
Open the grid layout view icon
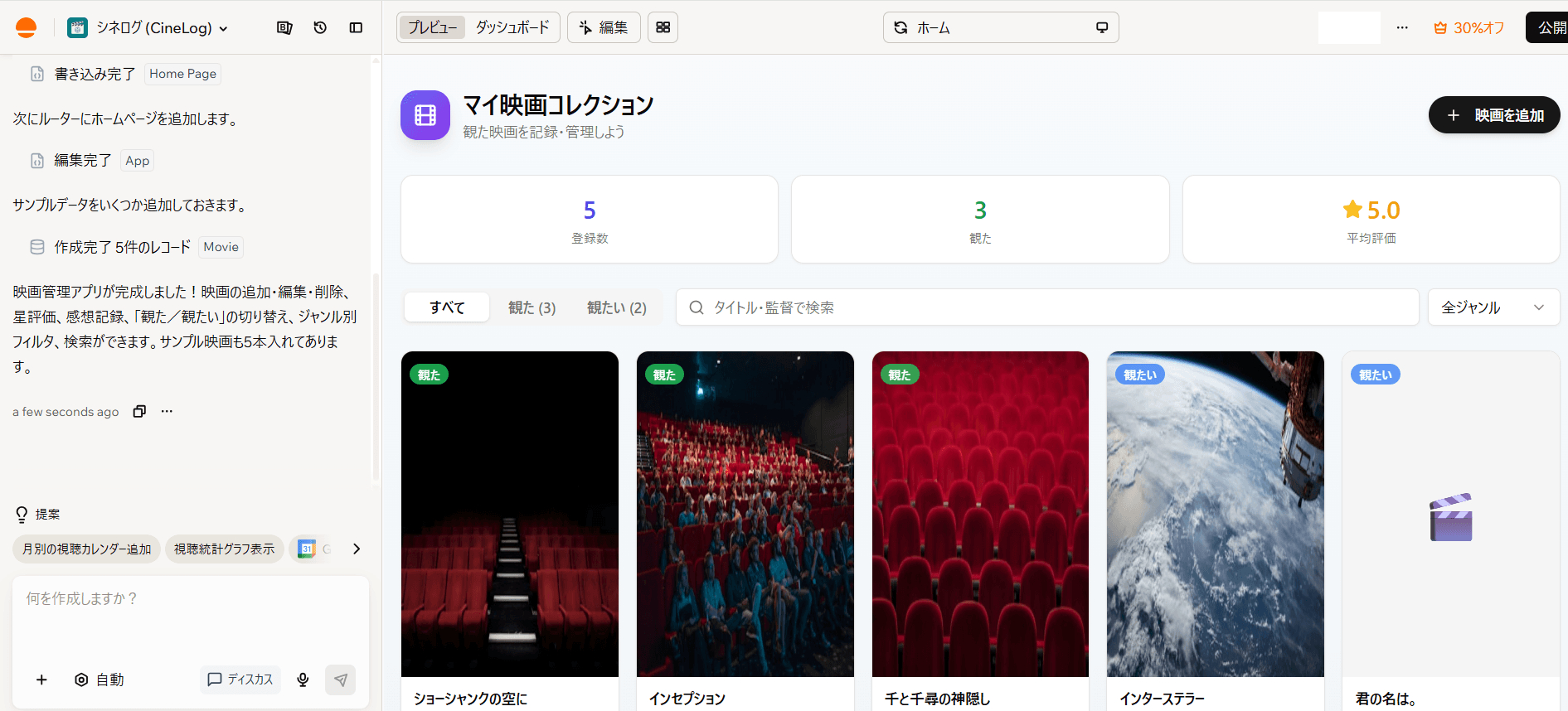[663, 27]
